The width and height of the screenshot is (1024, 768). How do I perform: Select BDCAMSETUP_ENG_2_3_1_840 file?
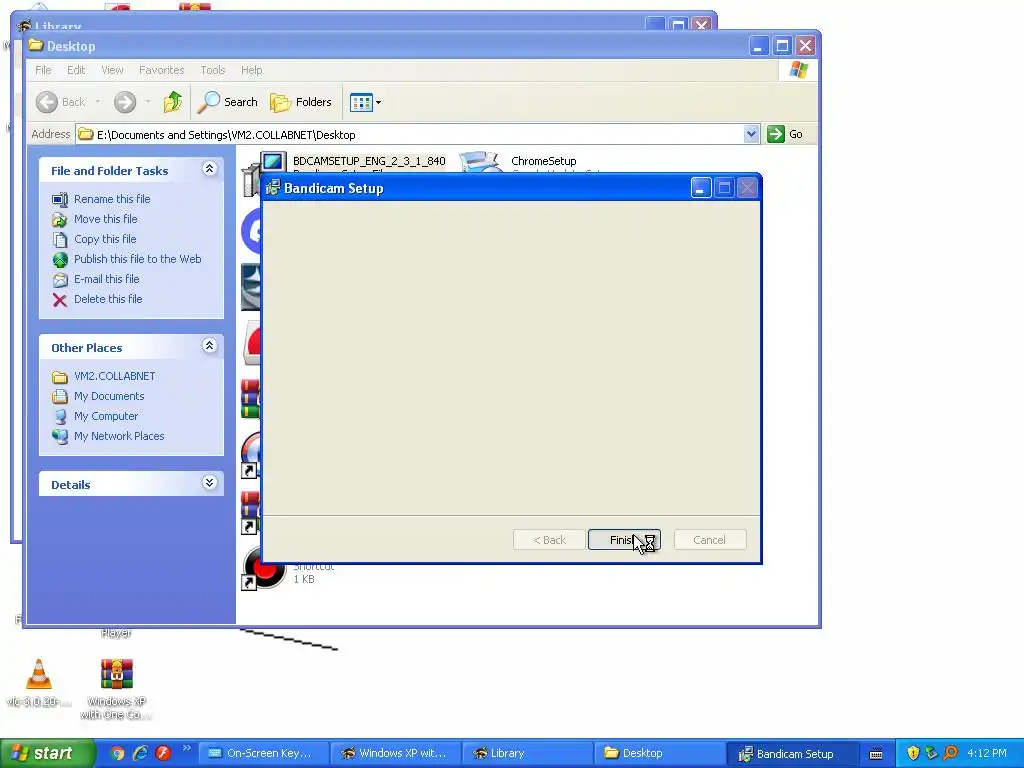[369, 161]
